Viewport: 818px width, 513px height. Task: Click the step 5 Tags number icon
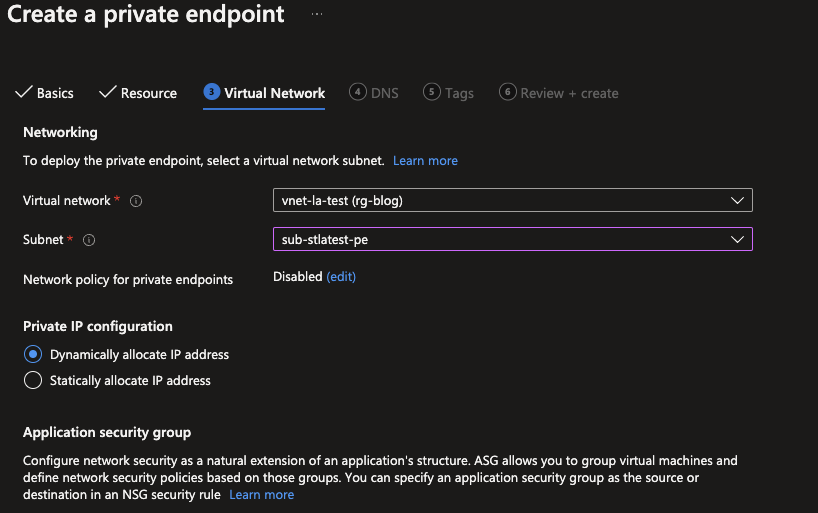click(432, 92)
